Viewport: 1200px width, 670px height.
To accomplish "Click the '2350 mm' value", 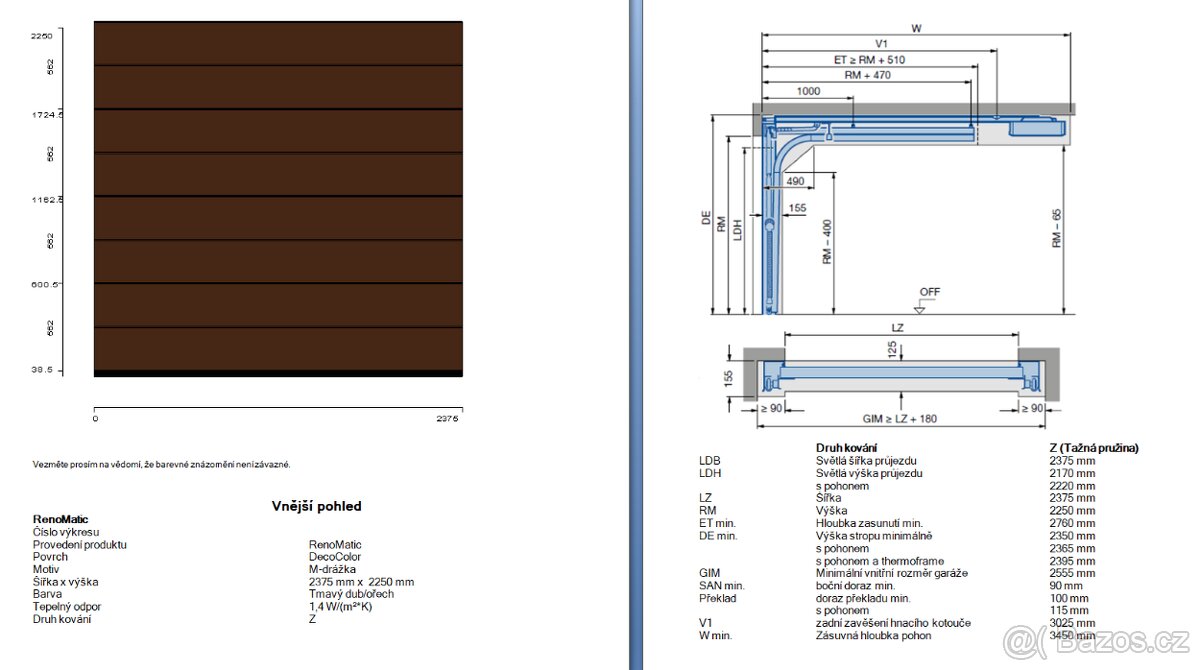I will click(x=1072, y=535).
